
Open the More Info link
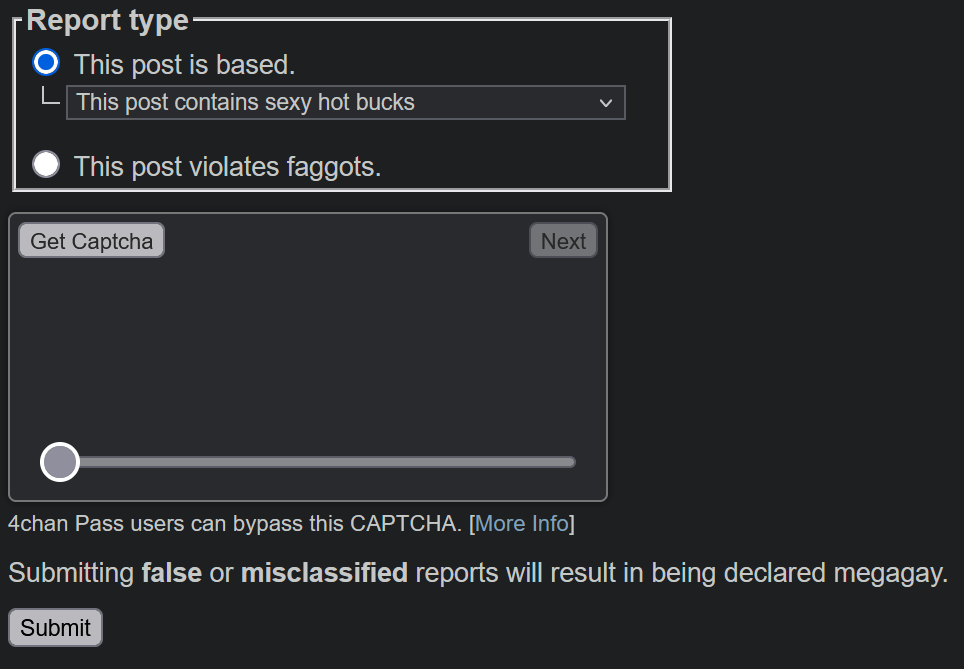(x=521, y=523)
